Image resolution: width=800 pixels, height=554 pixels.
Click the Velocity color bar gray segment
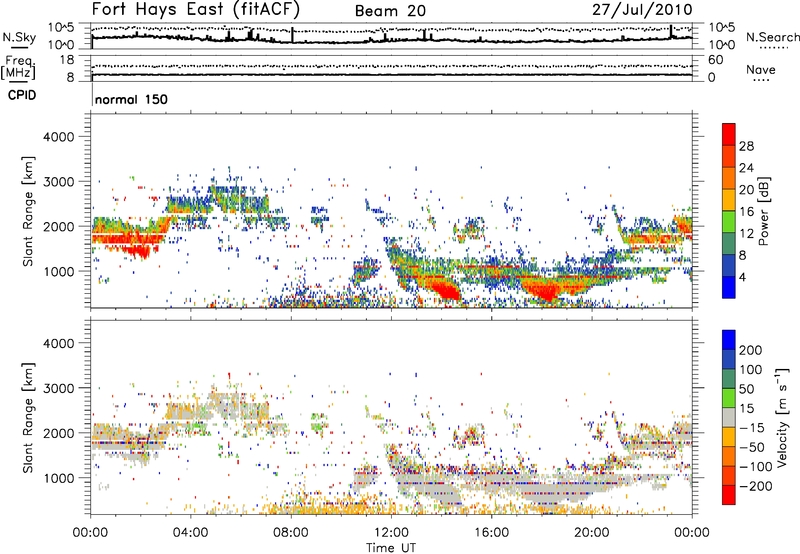729,417
